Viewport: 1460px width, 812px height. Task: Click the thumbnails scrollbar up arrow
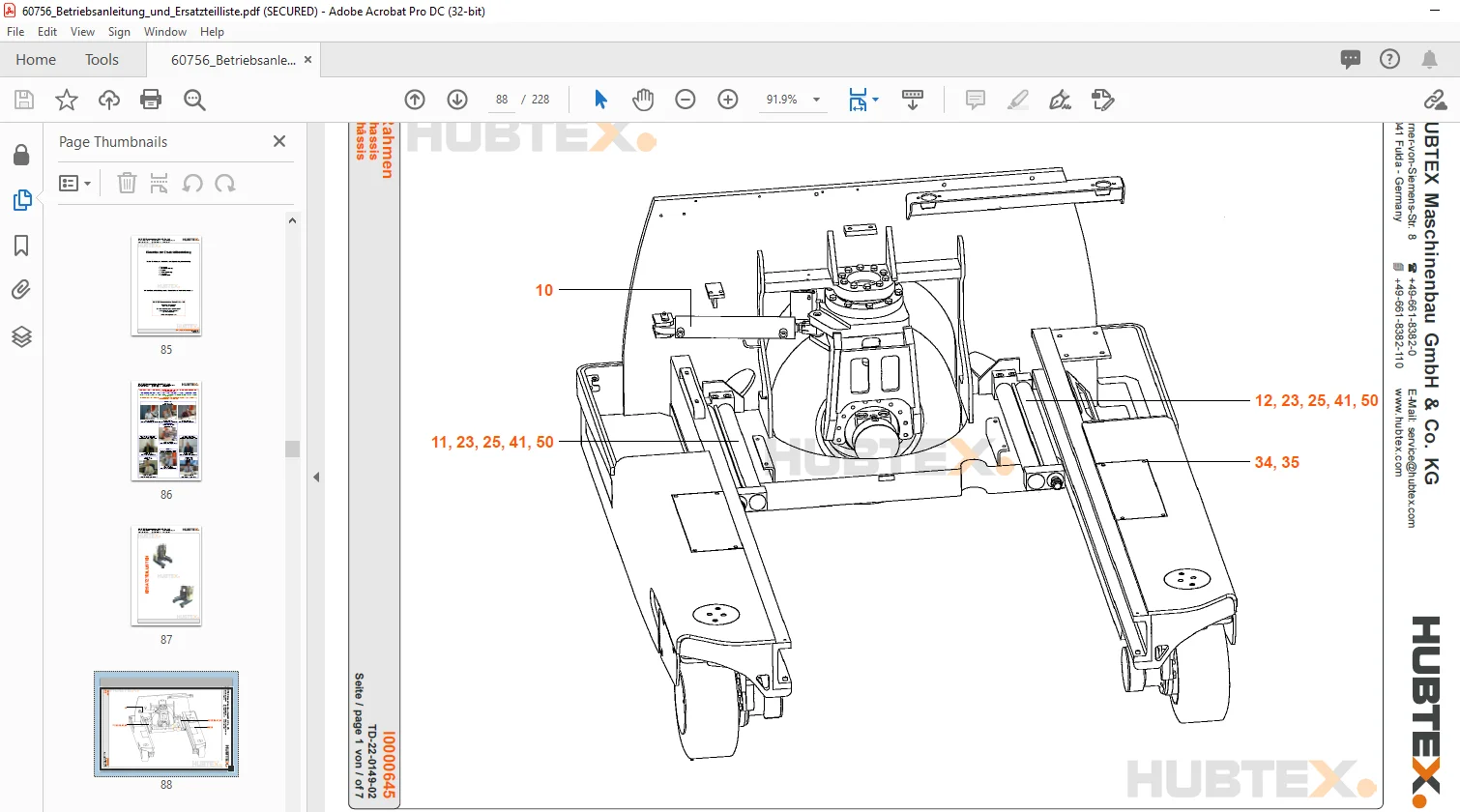pos(292,220)
